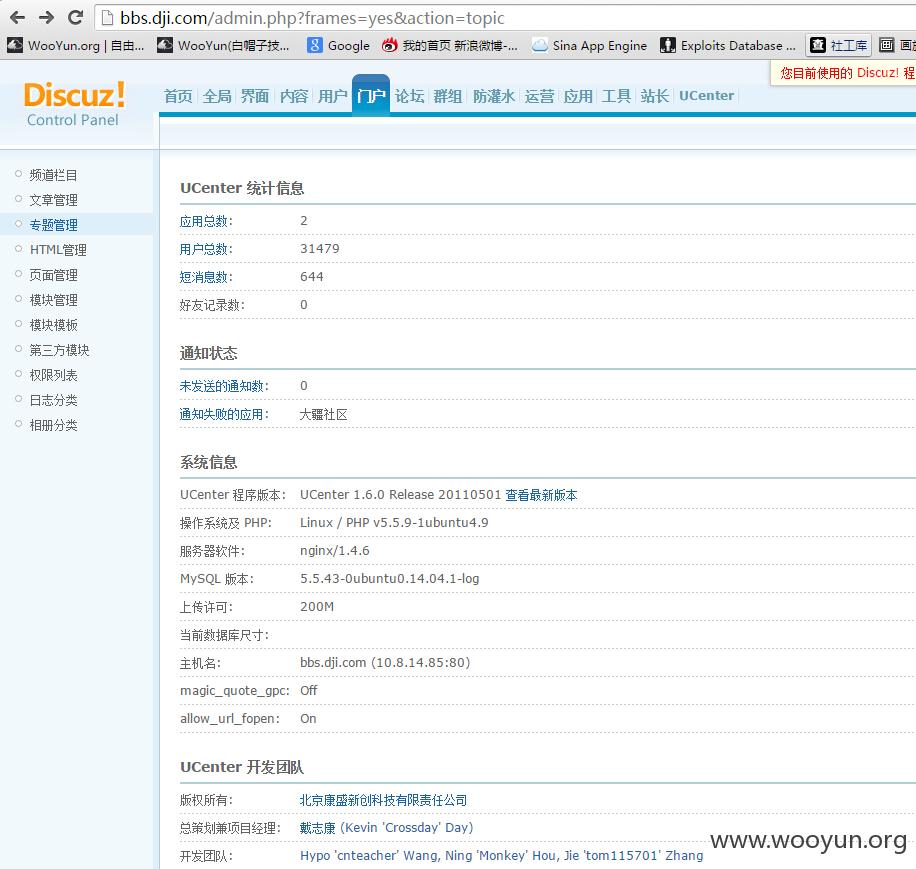Open 模块管理 in sidebar
This screenshot has height=869, width=916.
coord(53,300)
